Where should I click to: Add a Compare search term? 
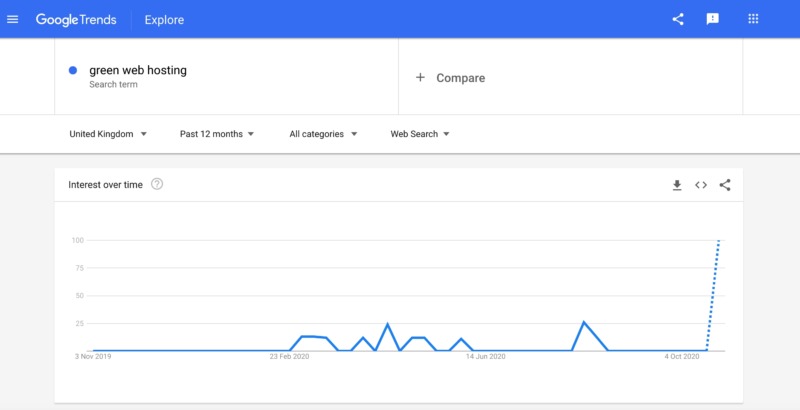[x=460, y=78]
